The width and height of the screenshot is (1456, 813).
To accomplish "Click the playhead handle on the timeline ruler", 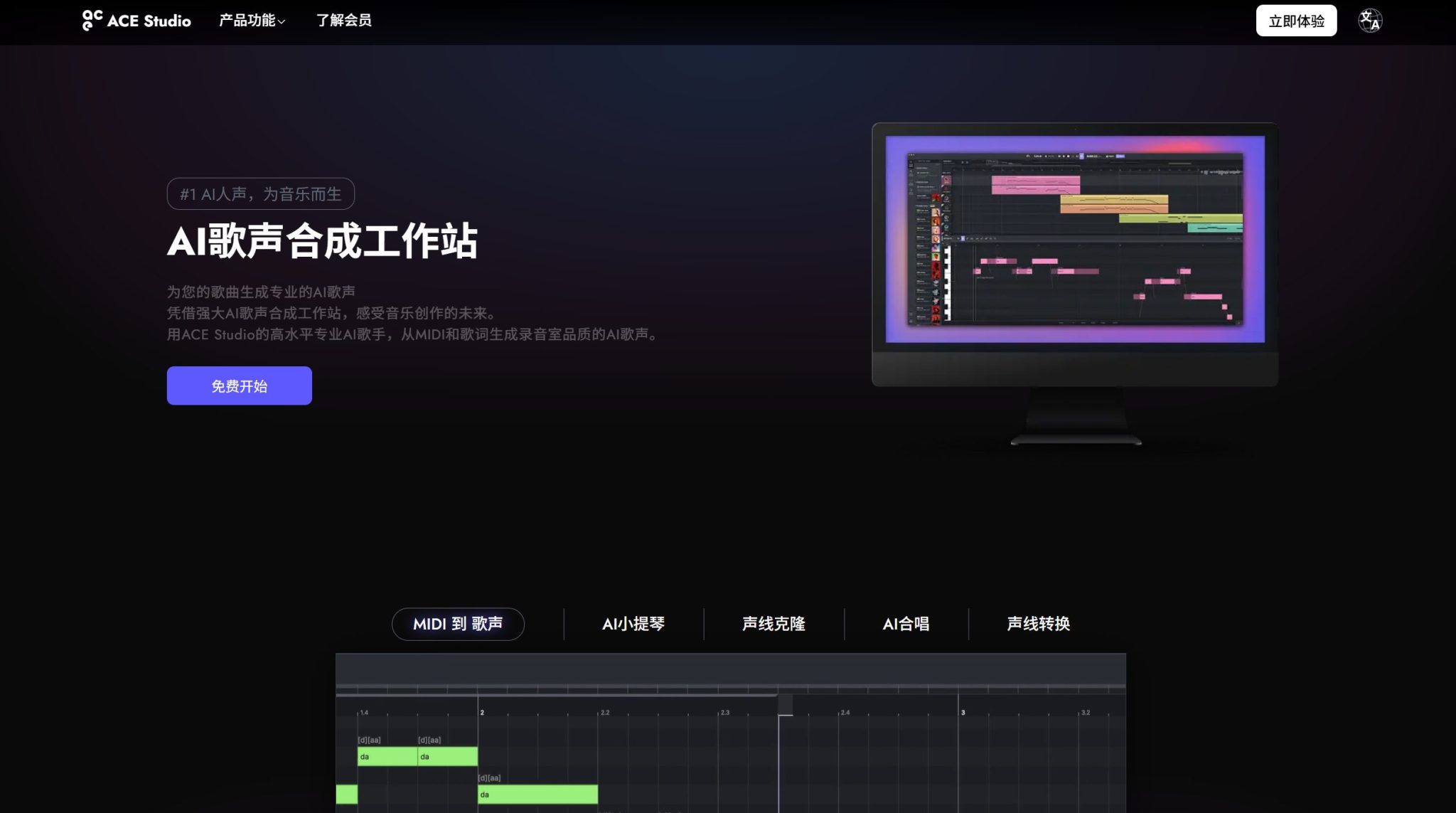I will pos(785,705).
